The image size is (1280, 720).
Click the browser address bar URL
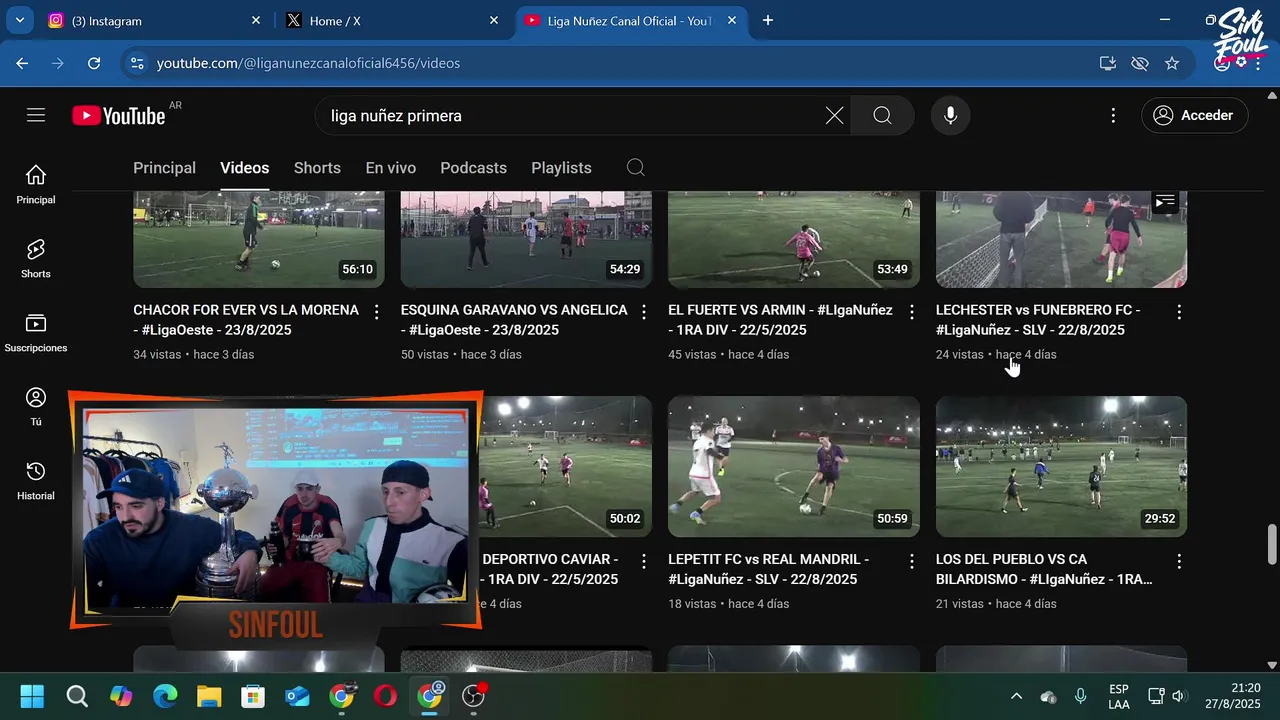pos(308,63)
